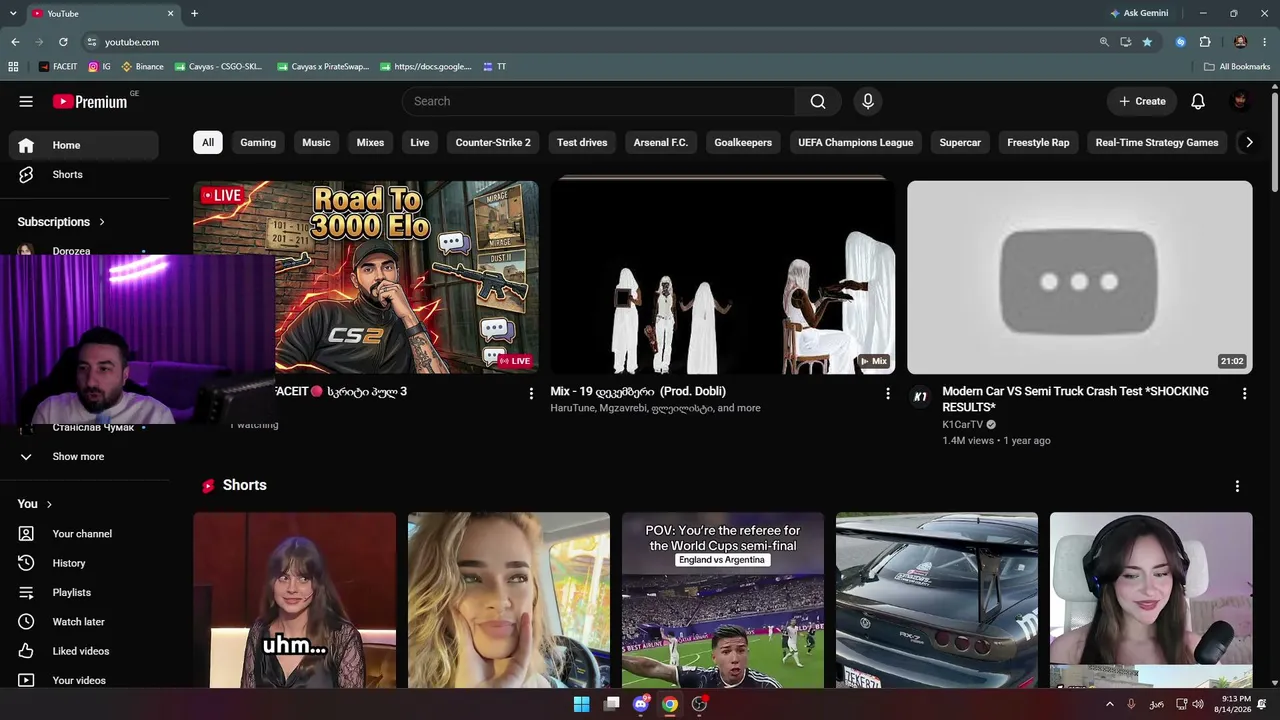Open the YouTube guide hamburger menu
The height and width of the screenshot is (720, 1280).
click(x=26, y=101)
